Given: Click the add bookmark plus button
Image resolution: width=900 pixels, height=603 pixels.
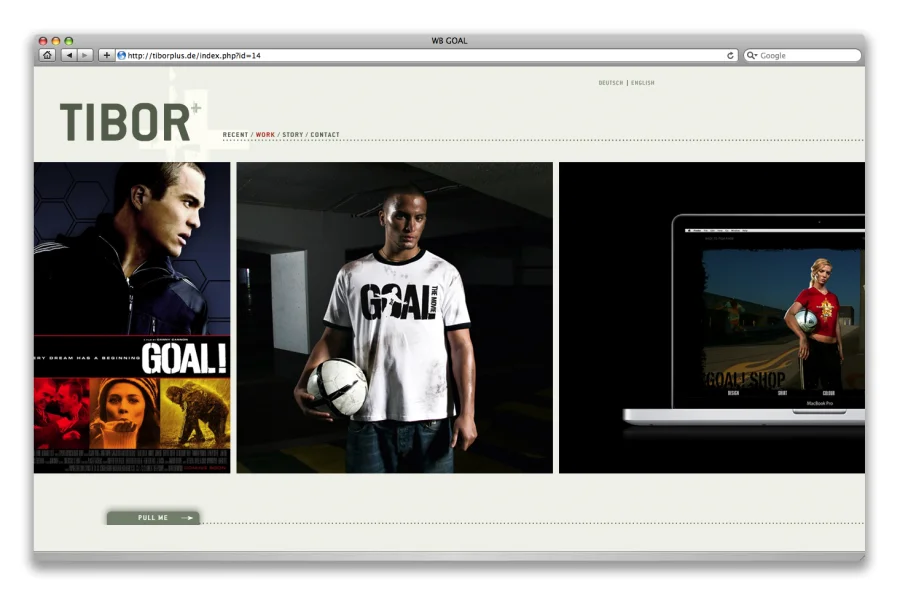Looking at the screenshot, I should 106,55.
